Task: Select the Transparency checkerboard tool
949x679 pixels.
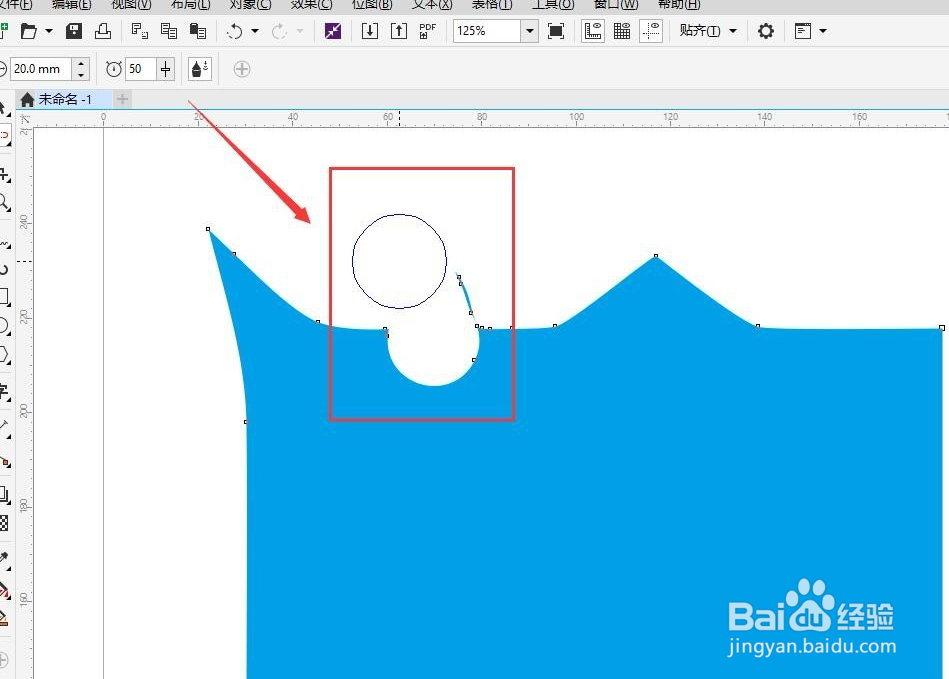Action: [4, 523]
